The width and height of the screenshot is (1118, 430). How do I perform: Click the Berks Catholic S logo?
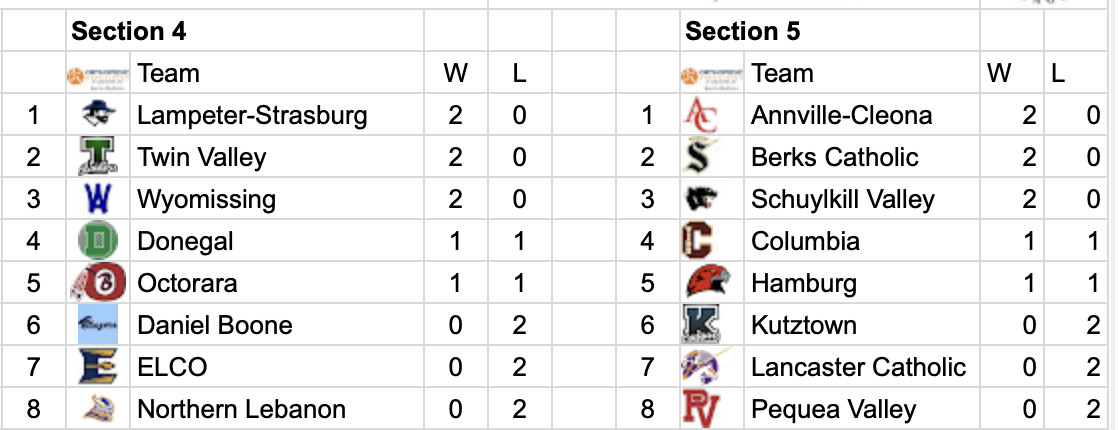pyautogui.click(x=698, y=157)
